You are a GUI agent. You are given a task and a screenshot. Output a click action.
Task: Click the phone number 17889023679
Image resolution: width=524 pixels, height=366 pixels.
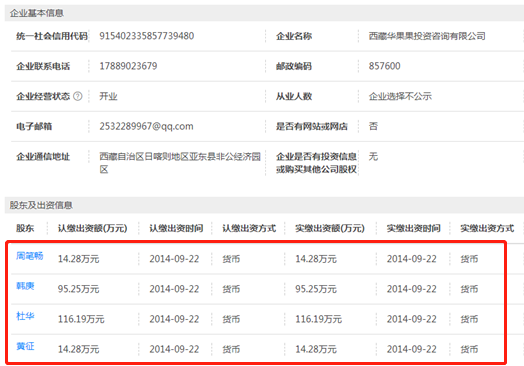point(128,66)
